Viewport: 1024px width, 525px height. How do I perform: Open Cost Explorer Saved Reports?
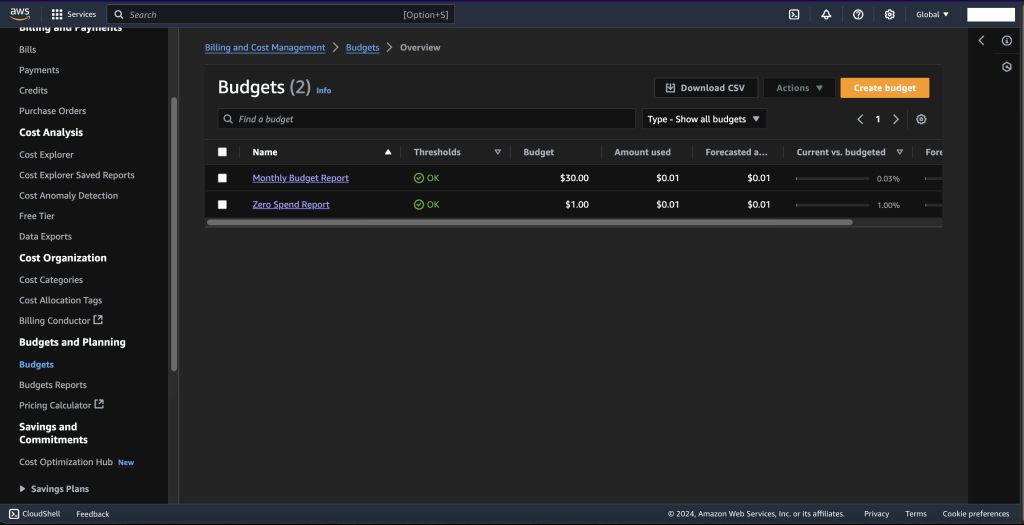point(76,175)
